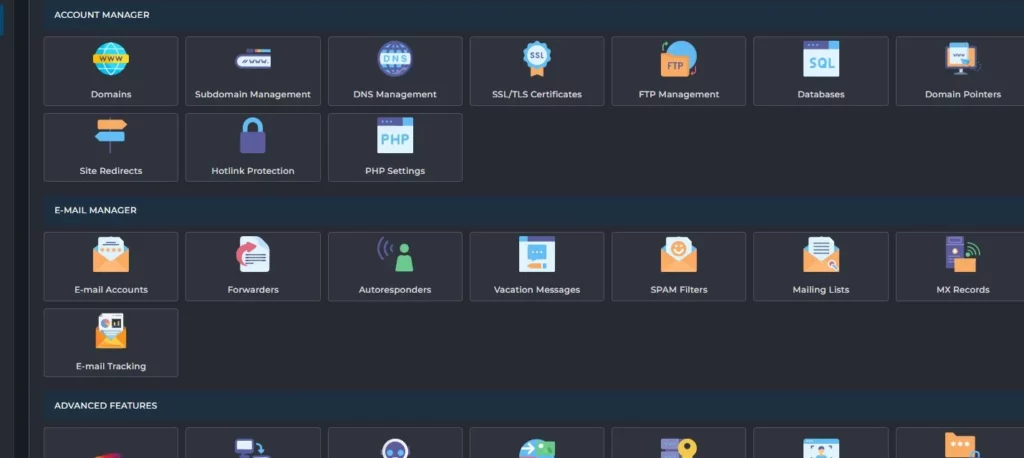Open Vacation Messages
Screen dimensions: 1024x458
pos(537,267)
